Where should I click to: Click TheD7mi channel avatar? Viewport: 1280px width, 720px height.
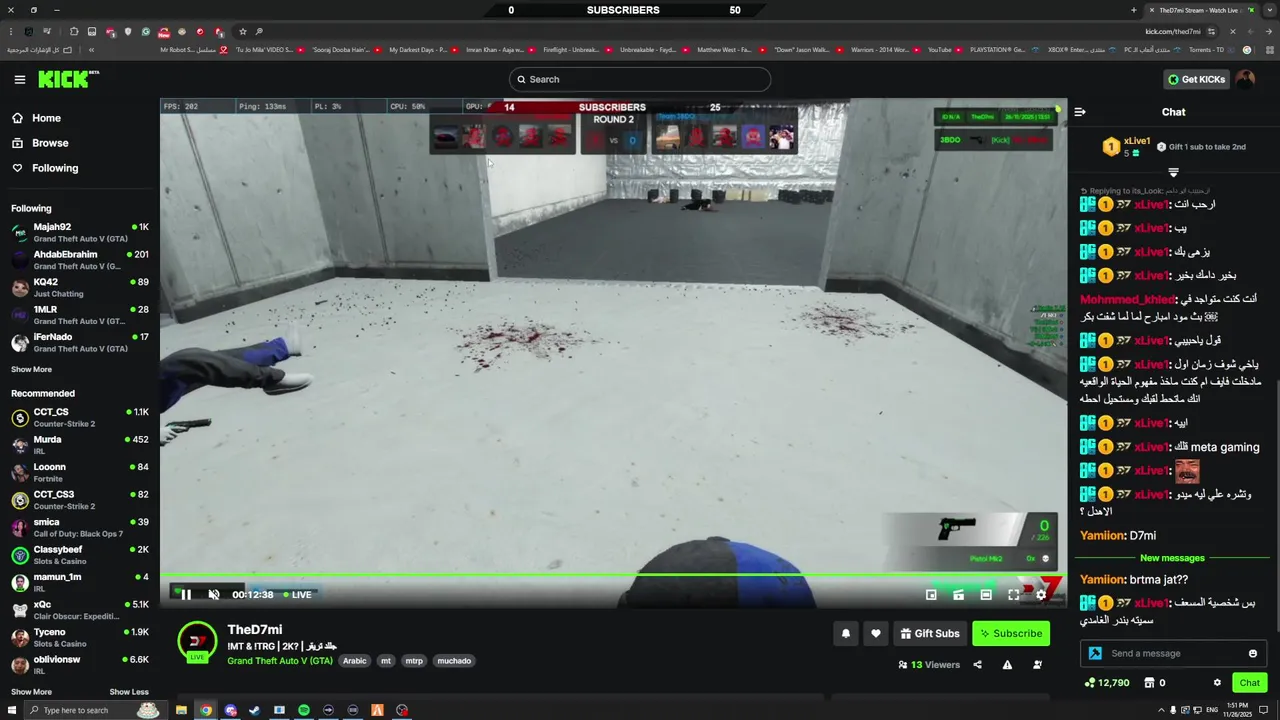[x=197, y=642]
